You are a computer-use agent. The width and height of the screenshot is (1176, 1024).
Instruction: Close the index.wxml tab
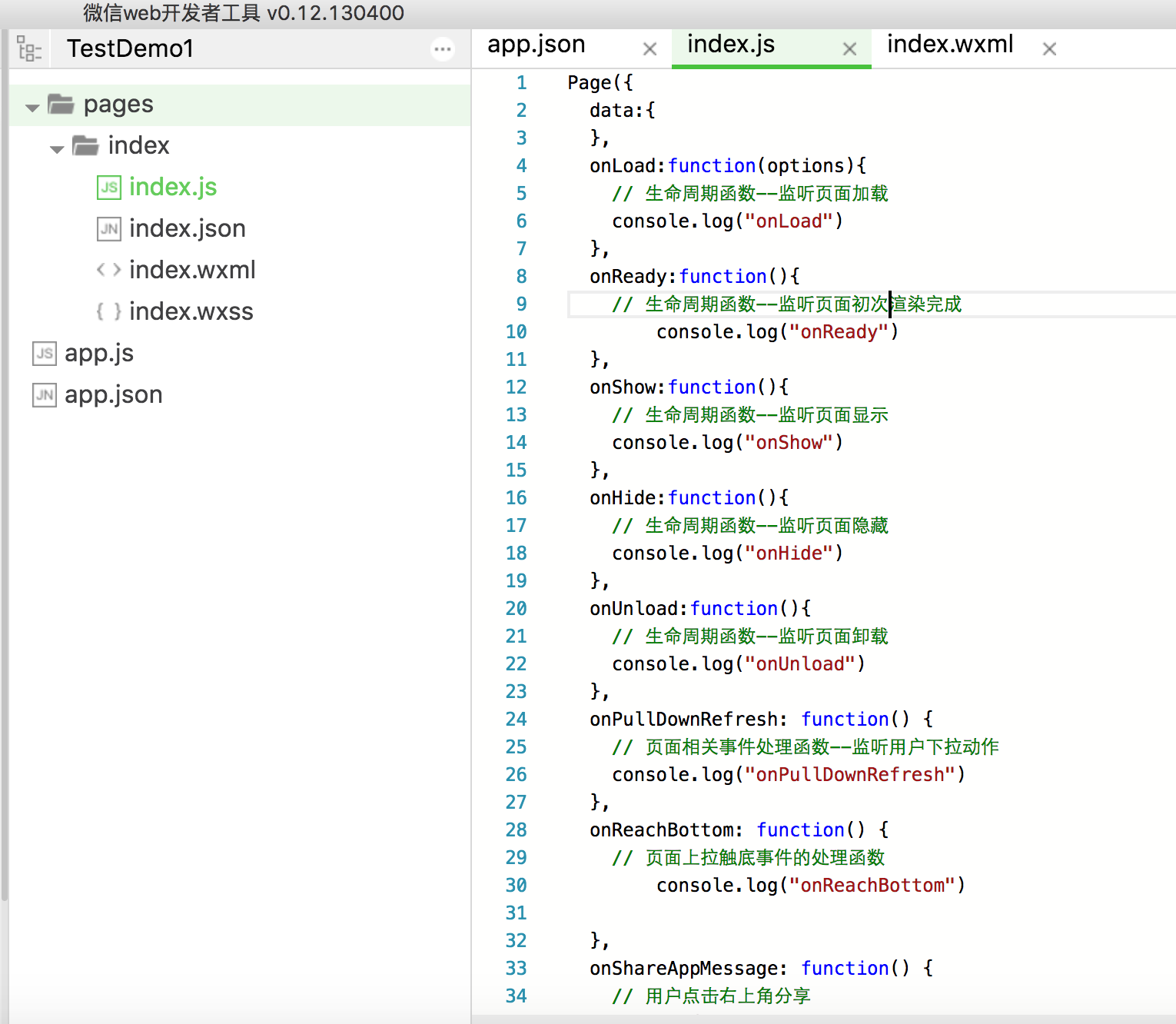(x=1049, y=49)
